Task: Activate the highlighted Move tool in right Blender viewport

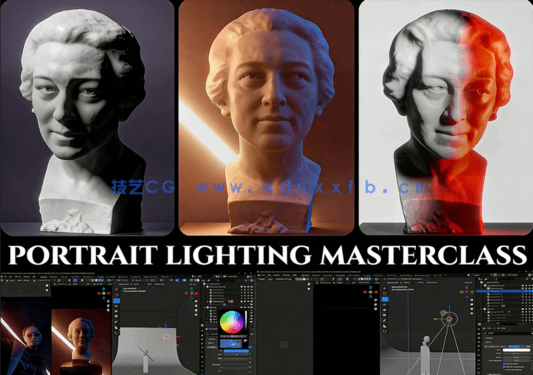Action: coord(385,299)
